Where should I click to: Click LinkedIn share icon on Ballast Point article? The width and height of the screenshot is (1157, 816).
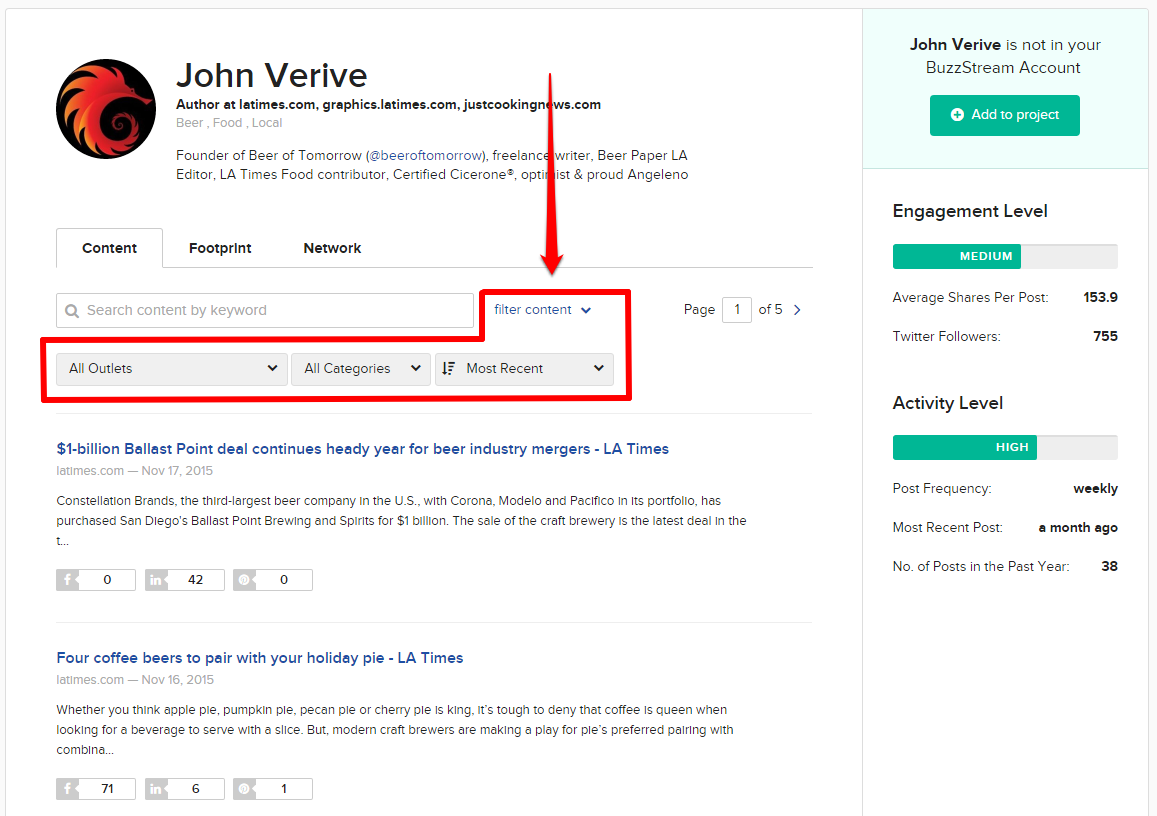point(155,579)
